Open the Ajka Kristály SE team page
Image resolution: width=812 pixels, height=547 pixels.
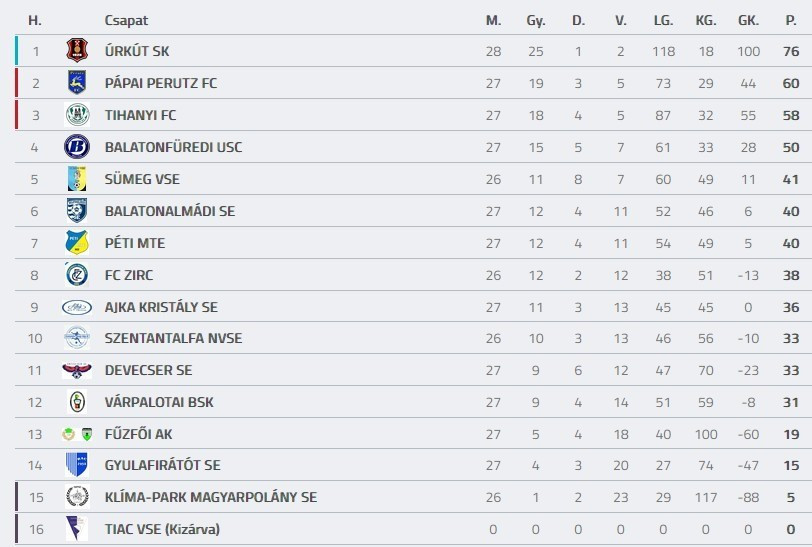coord(161,307)
